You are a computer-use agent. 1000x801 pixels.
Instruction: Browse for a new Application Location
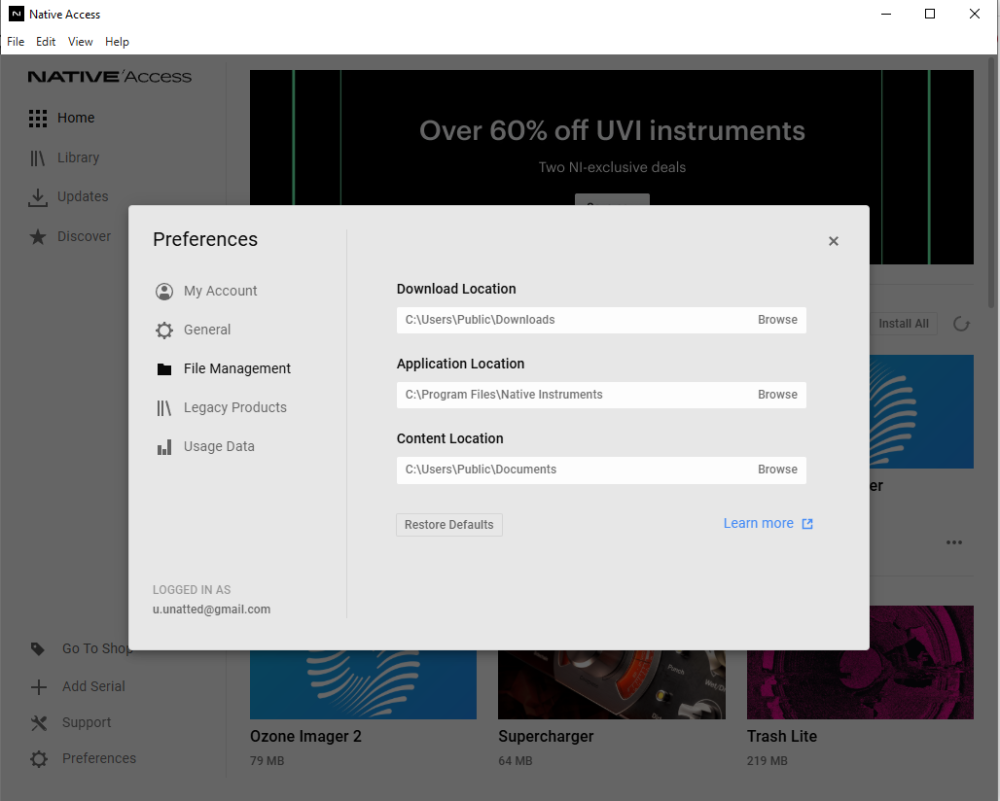(x=777, y=395)
